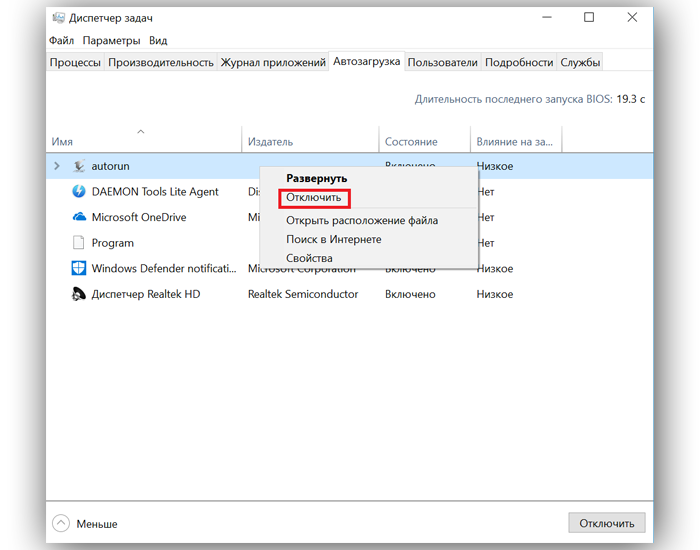Click the Windows Defender shield icon

[79, 269]
